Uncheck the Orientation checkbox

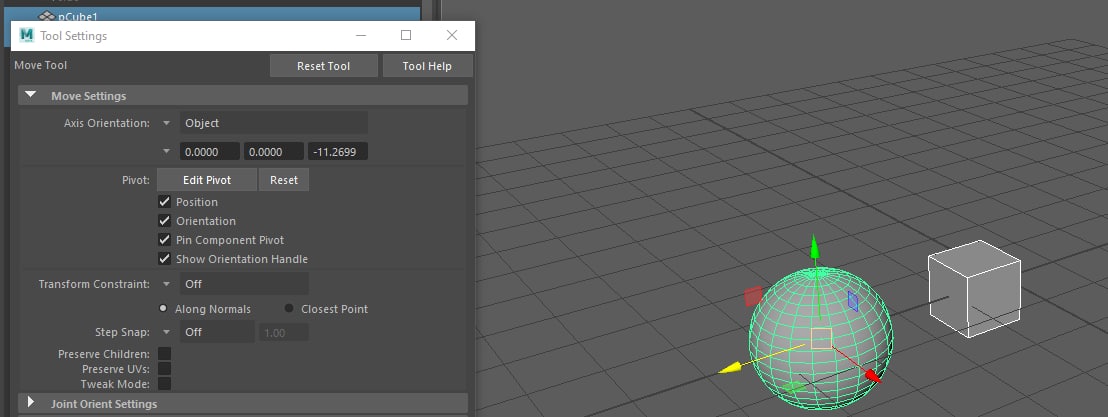point(165,221)
